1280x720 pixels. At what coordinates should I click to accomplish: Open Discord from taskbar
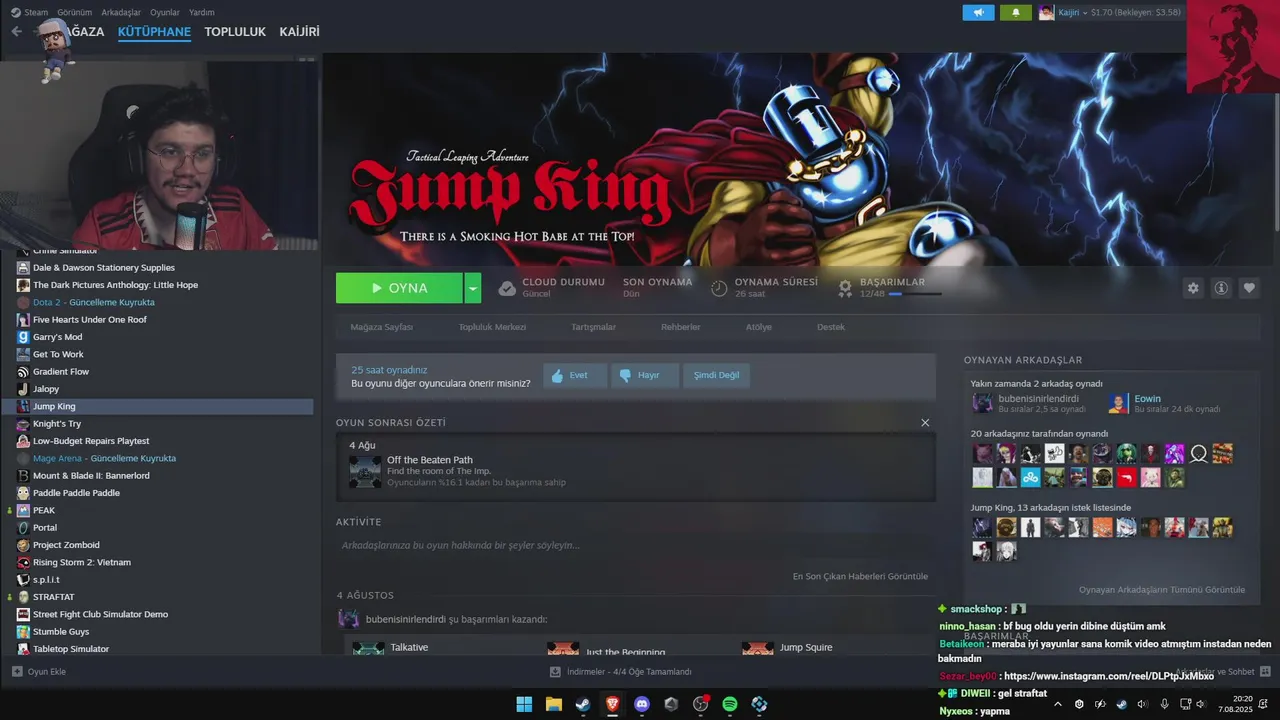(x=642, y=704)
